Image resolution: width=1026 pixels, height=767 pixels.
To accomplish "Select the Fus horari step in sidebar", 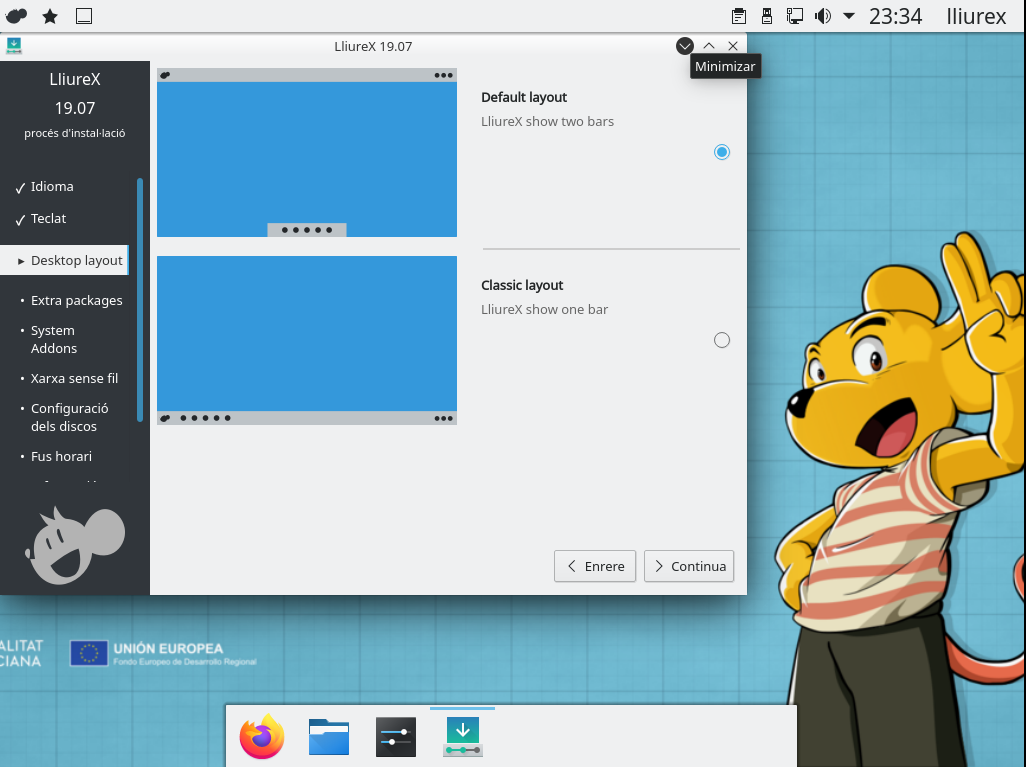I will click(61, 456).
